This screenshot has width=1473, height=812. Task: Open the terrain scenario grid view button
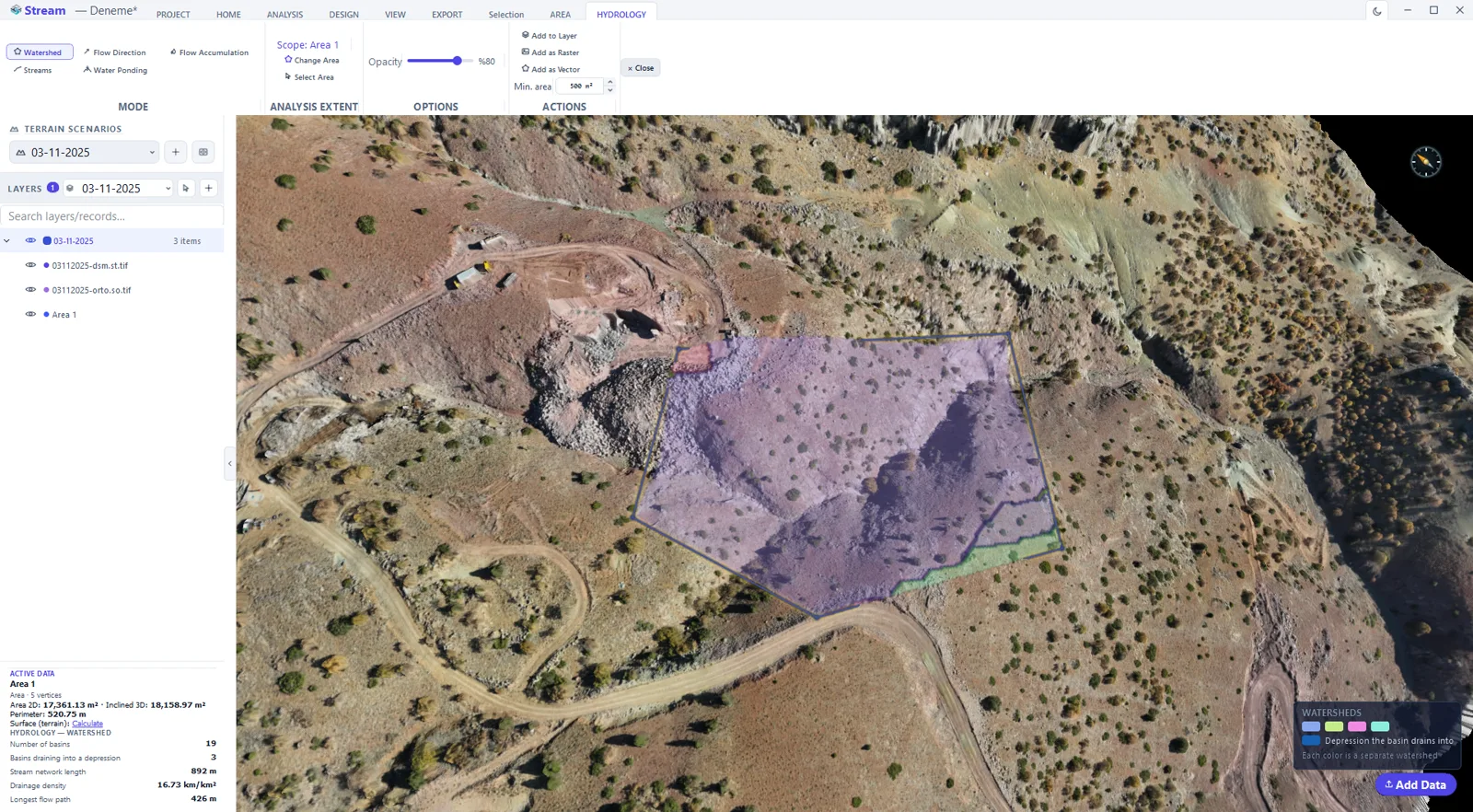click(203, 152)
